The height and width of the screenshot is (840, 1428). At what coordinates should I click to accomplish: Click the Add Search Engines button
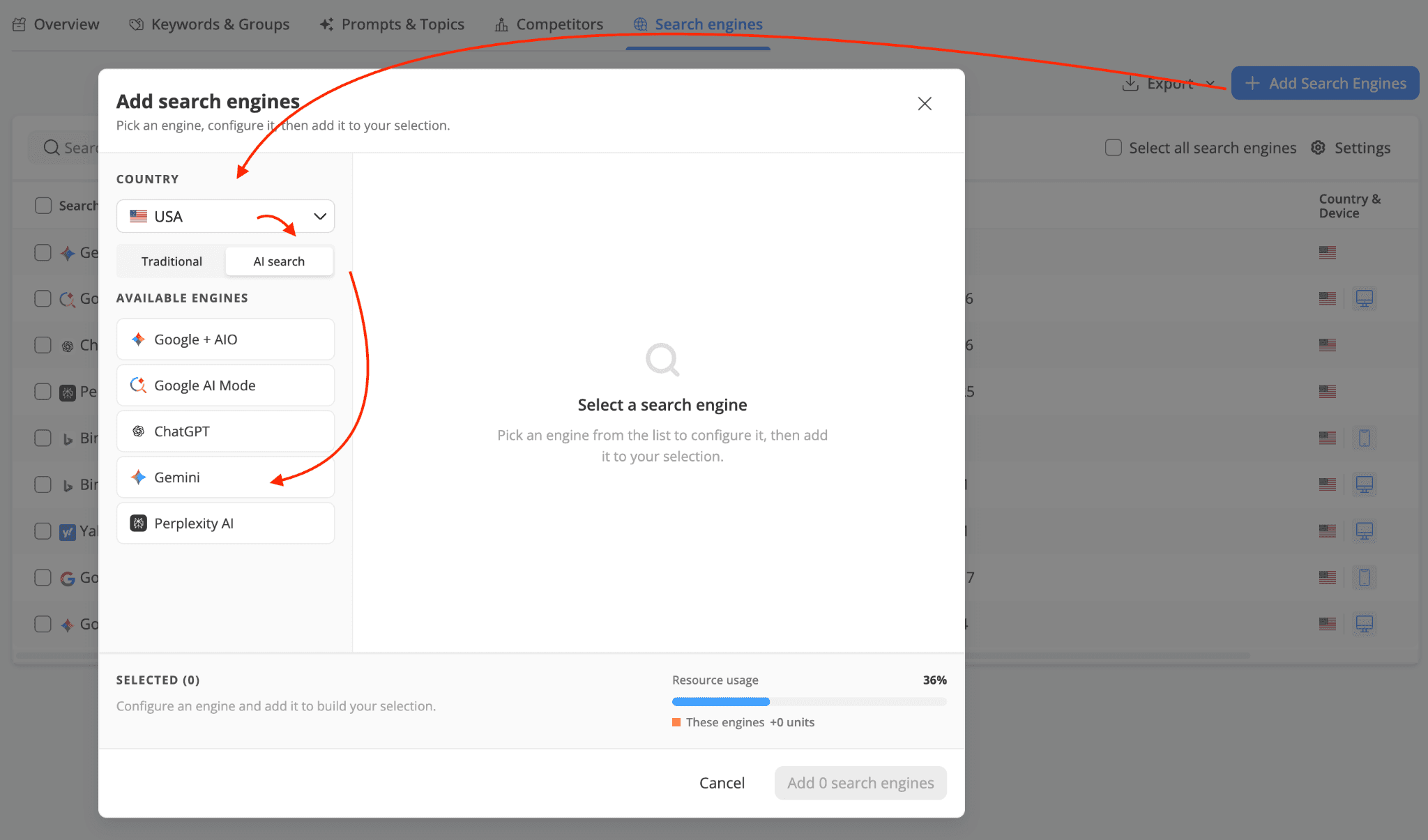pyautogui.click(x=1325, y=83)
